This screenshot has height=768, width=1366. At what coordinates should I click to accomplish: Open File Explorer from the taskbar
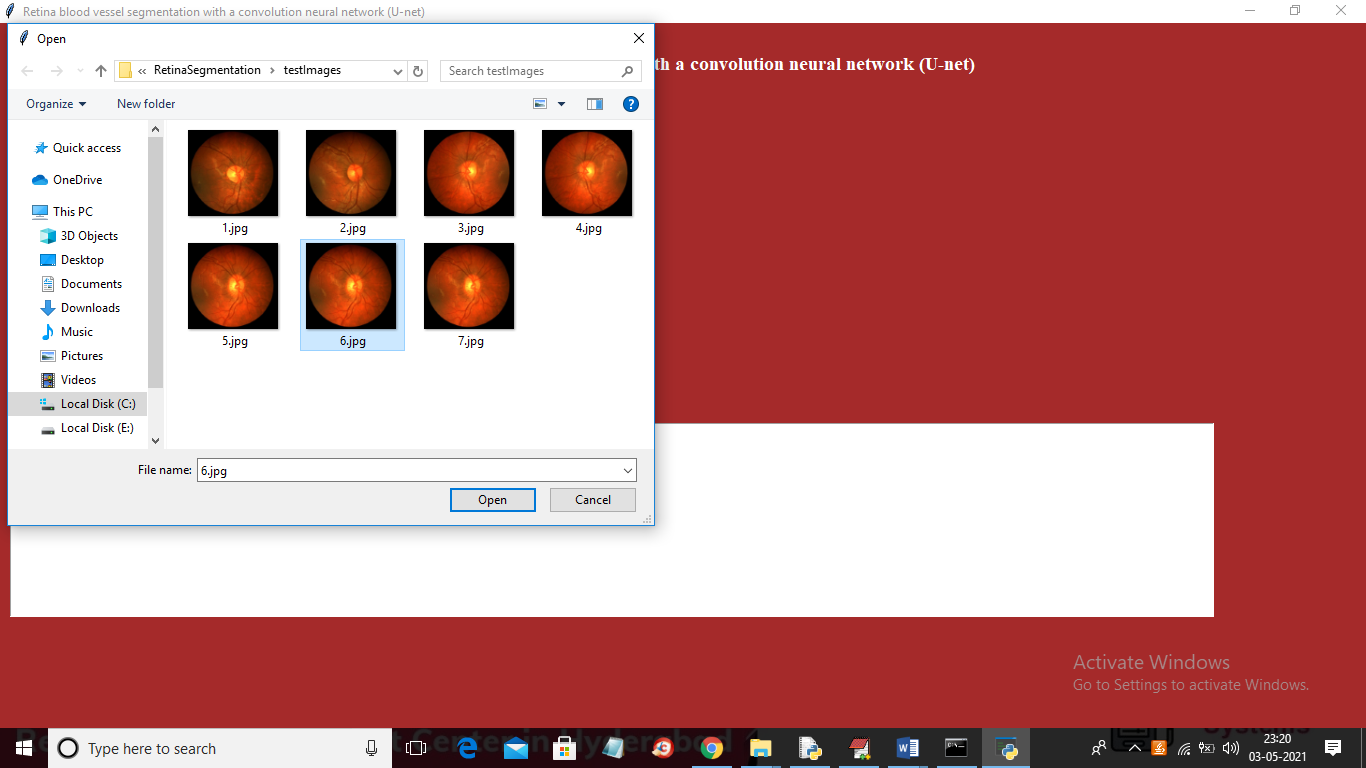[x=761, y=748]
